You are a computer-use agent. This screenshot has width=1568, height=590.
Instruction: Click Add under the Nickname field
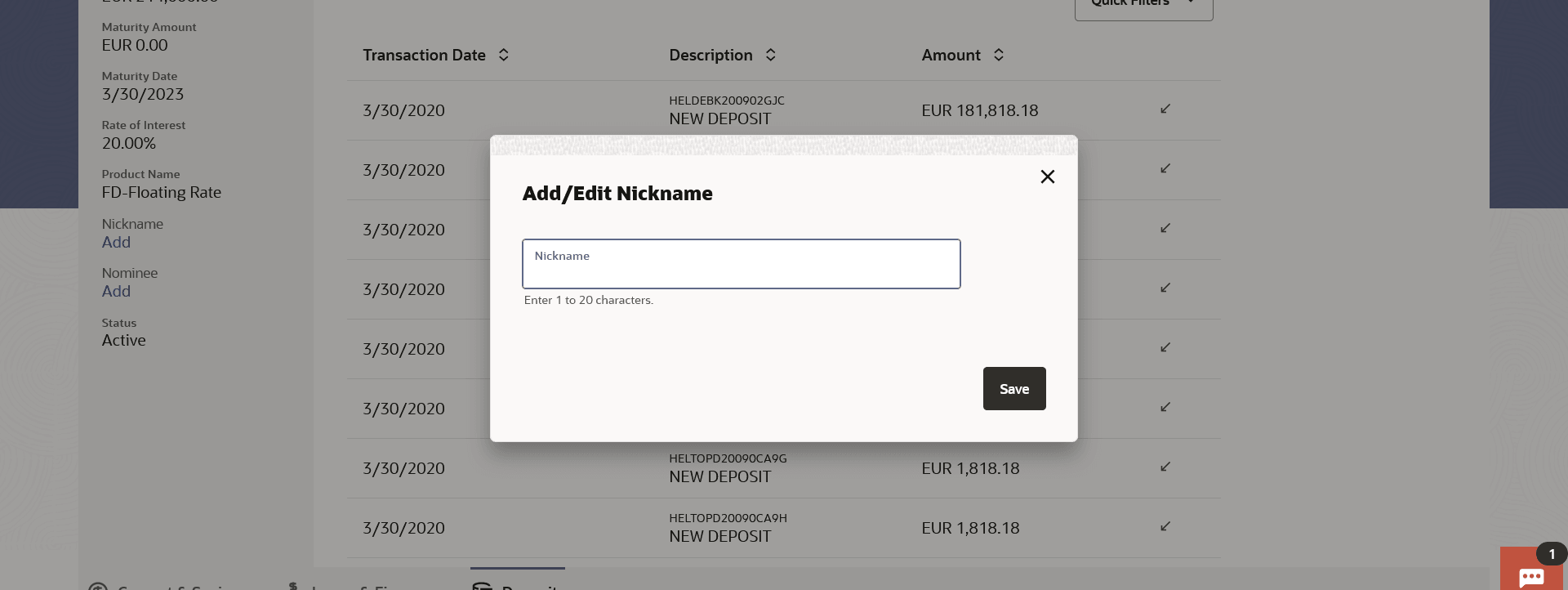(116, 242)
